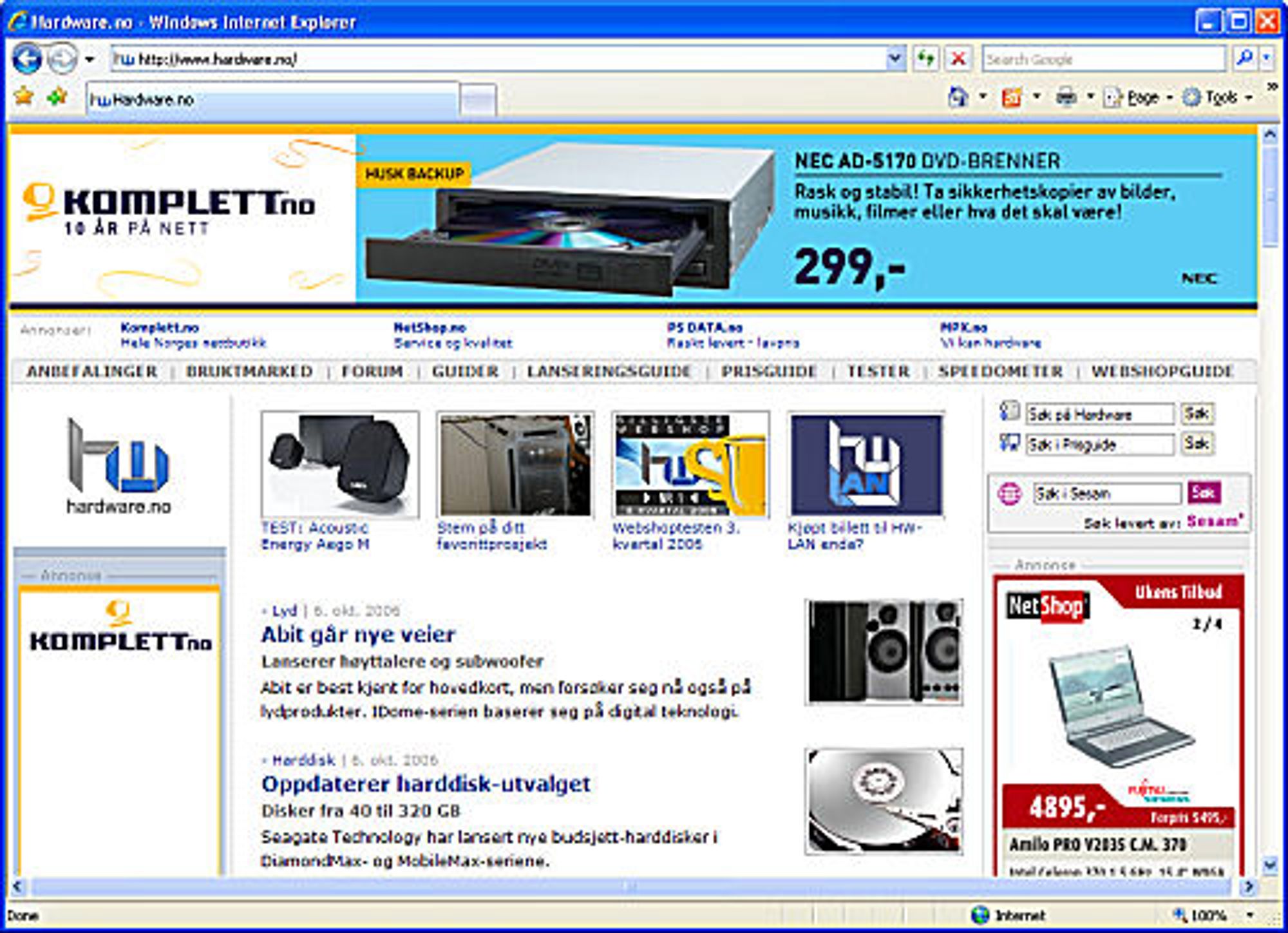Click the left sidebar Komplett.no ad

point(120,731)
